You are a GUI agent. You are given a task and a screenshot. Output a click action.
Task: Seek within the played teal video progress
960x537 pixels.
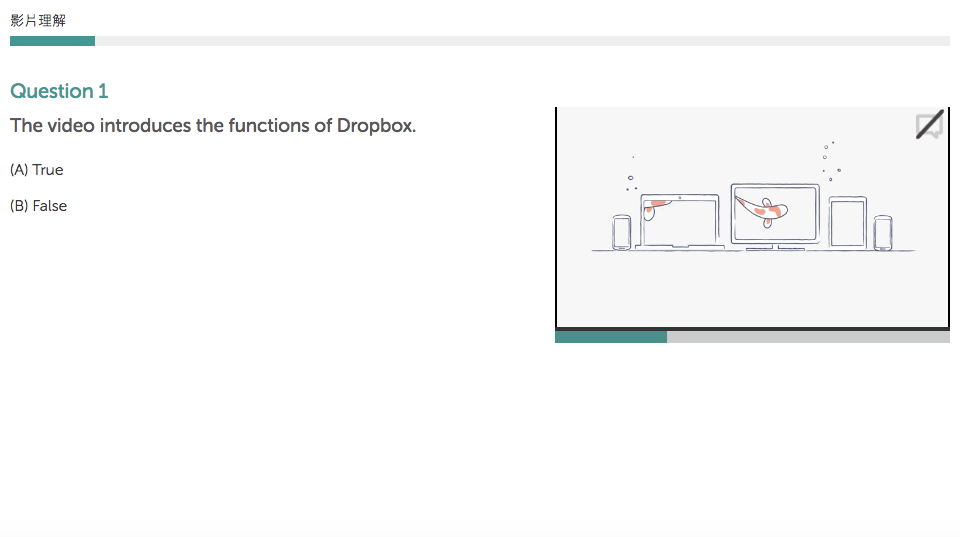(x=610, y=337)
